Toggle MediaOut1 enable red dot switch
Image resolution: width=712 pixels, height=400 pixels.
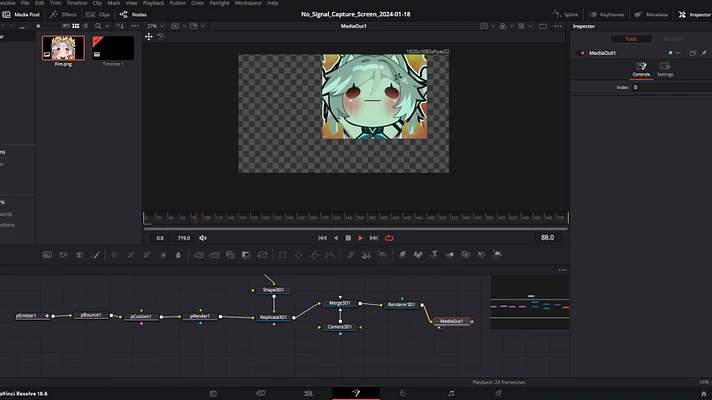(x=583, y=53)
